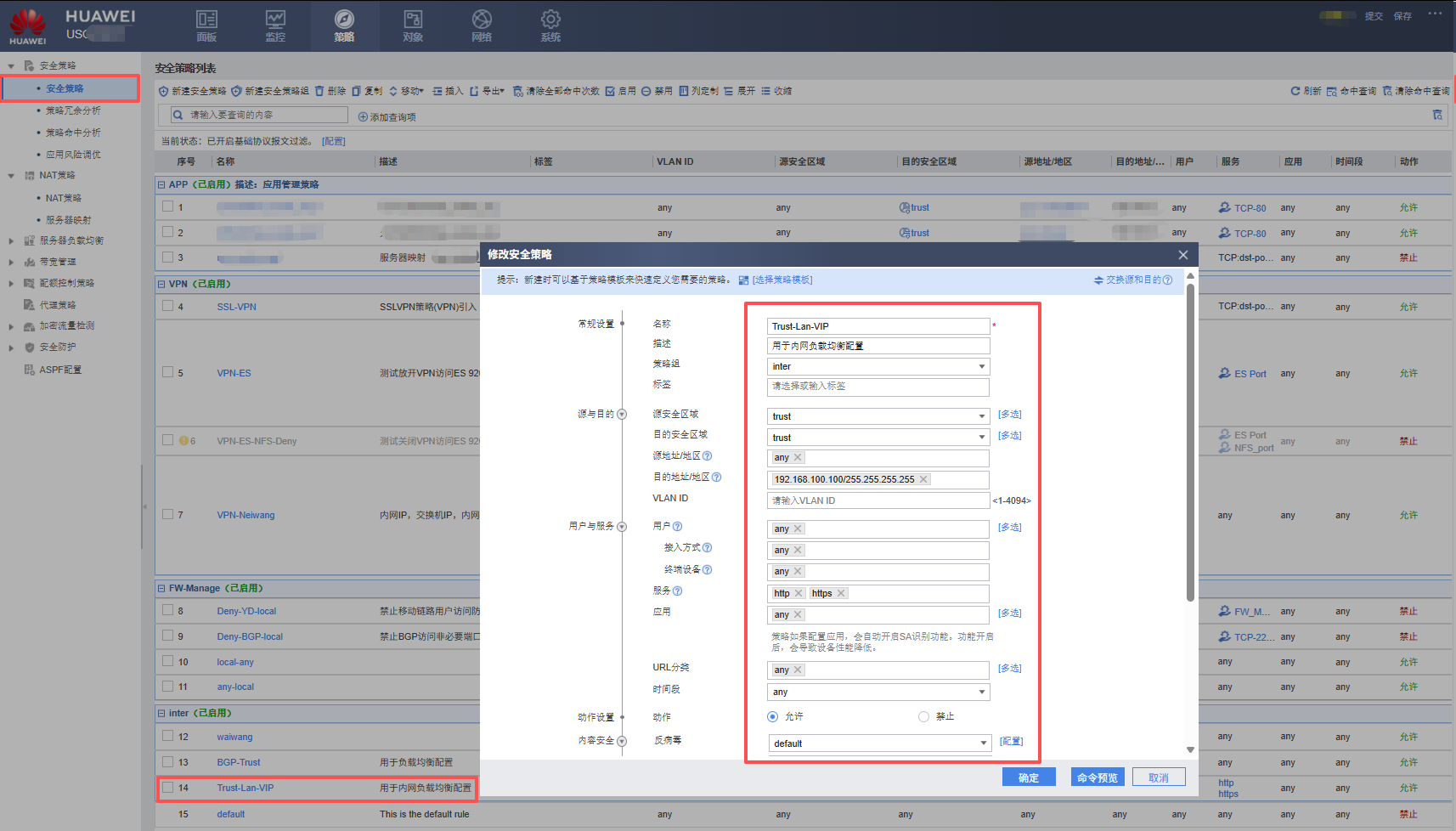Open the 对象 objects tab
This screenshot has width=1456, height=831.
(413, 25)
